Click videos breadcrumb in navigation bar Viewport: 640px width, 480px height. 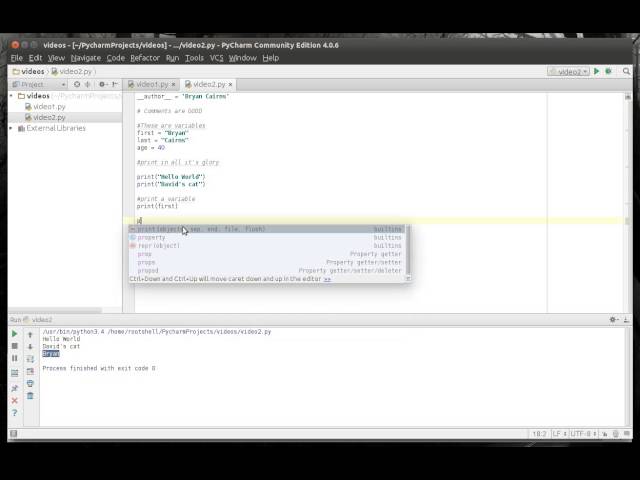[29, 71]
